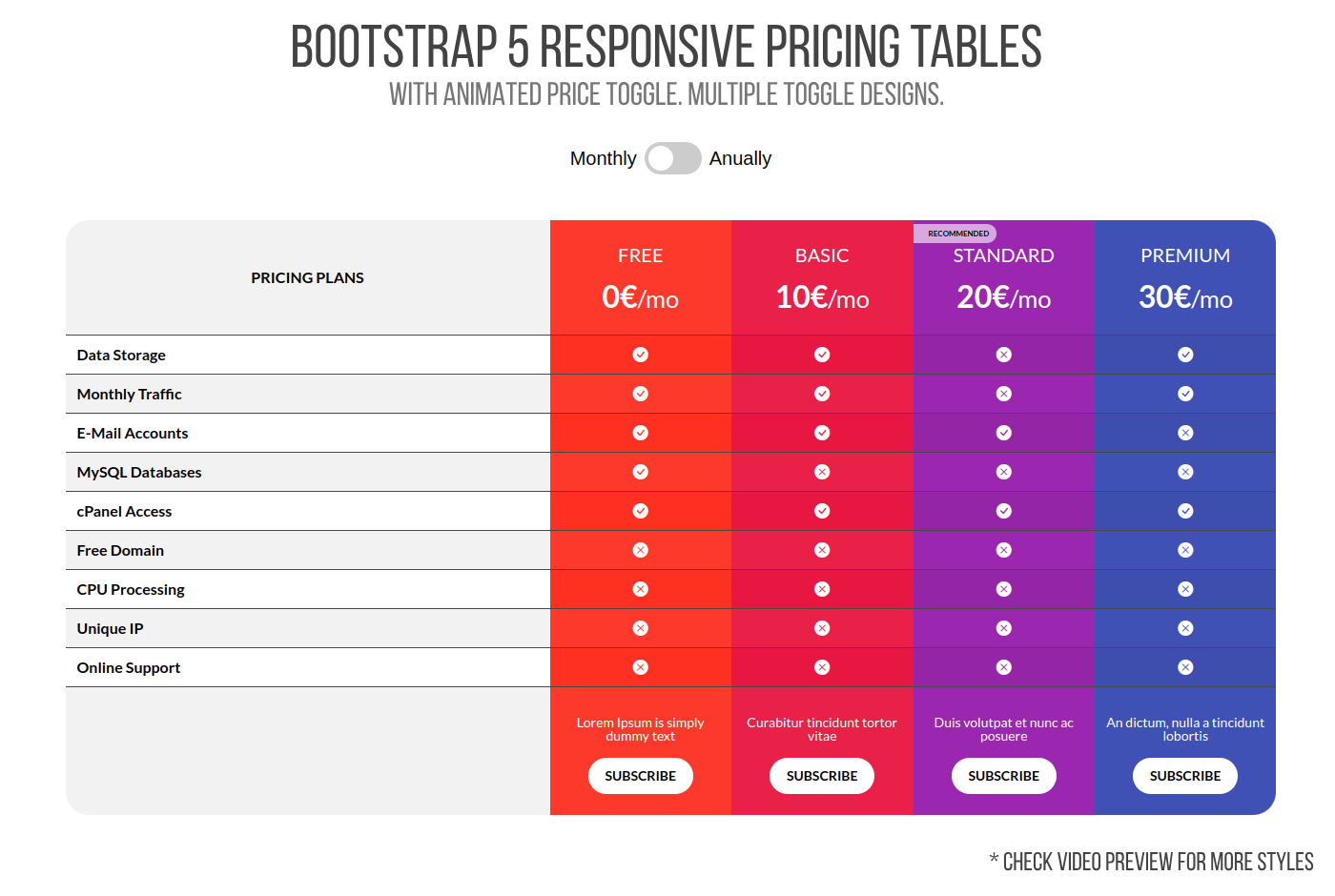Viewport: 1335px width, 896px height.
Task: Subscribe to the Free plan
Action: click(x=641, y=776)
